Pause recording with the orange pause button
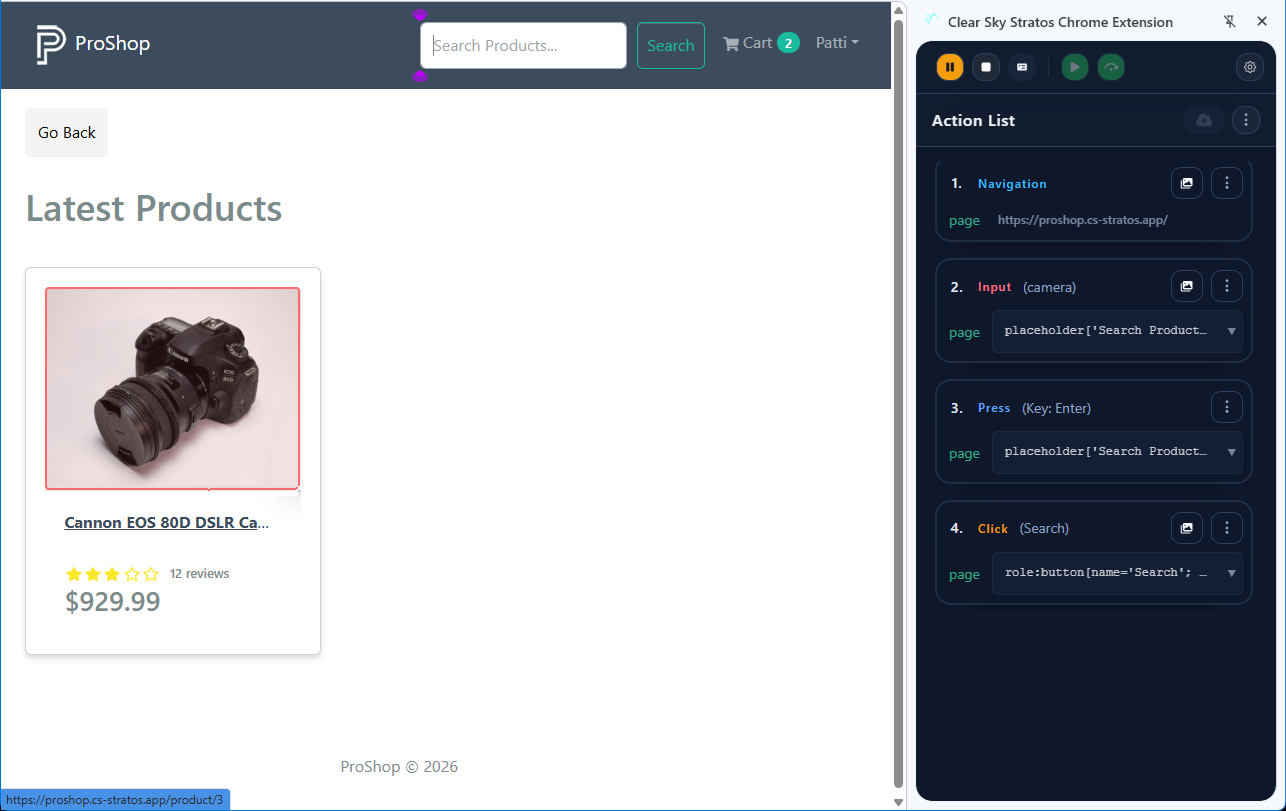Viewport: 1286px width, 811px height. click(949, 67)
